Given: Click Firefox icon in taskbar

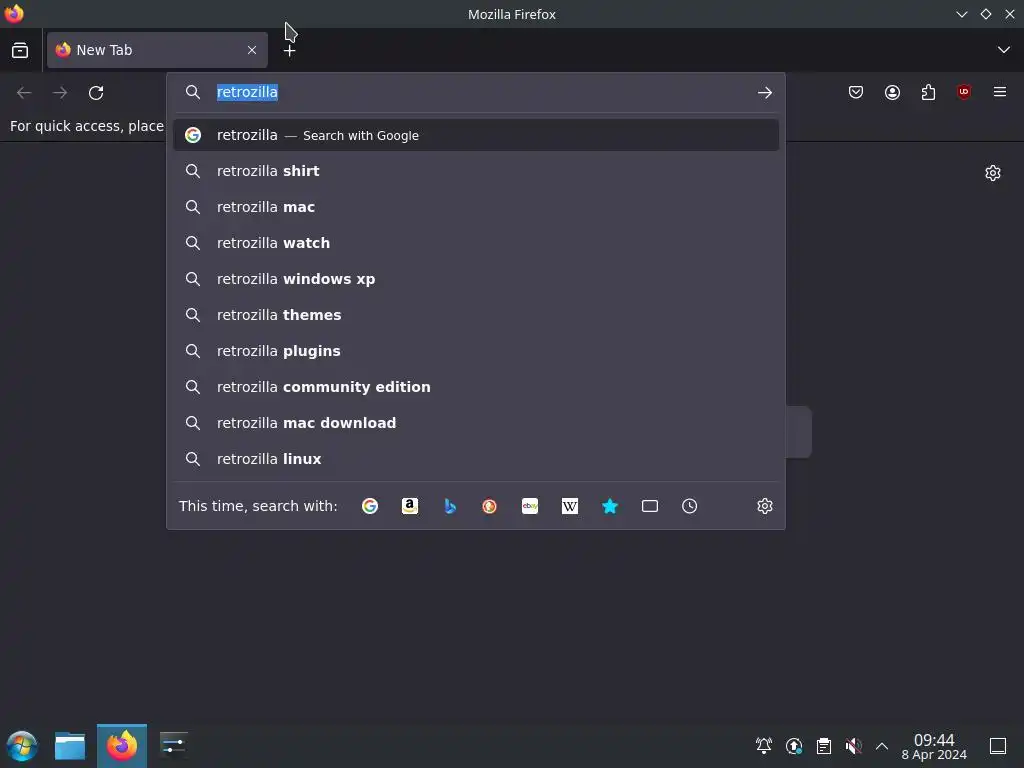Looking at the screenshot, I should [122, 746].
